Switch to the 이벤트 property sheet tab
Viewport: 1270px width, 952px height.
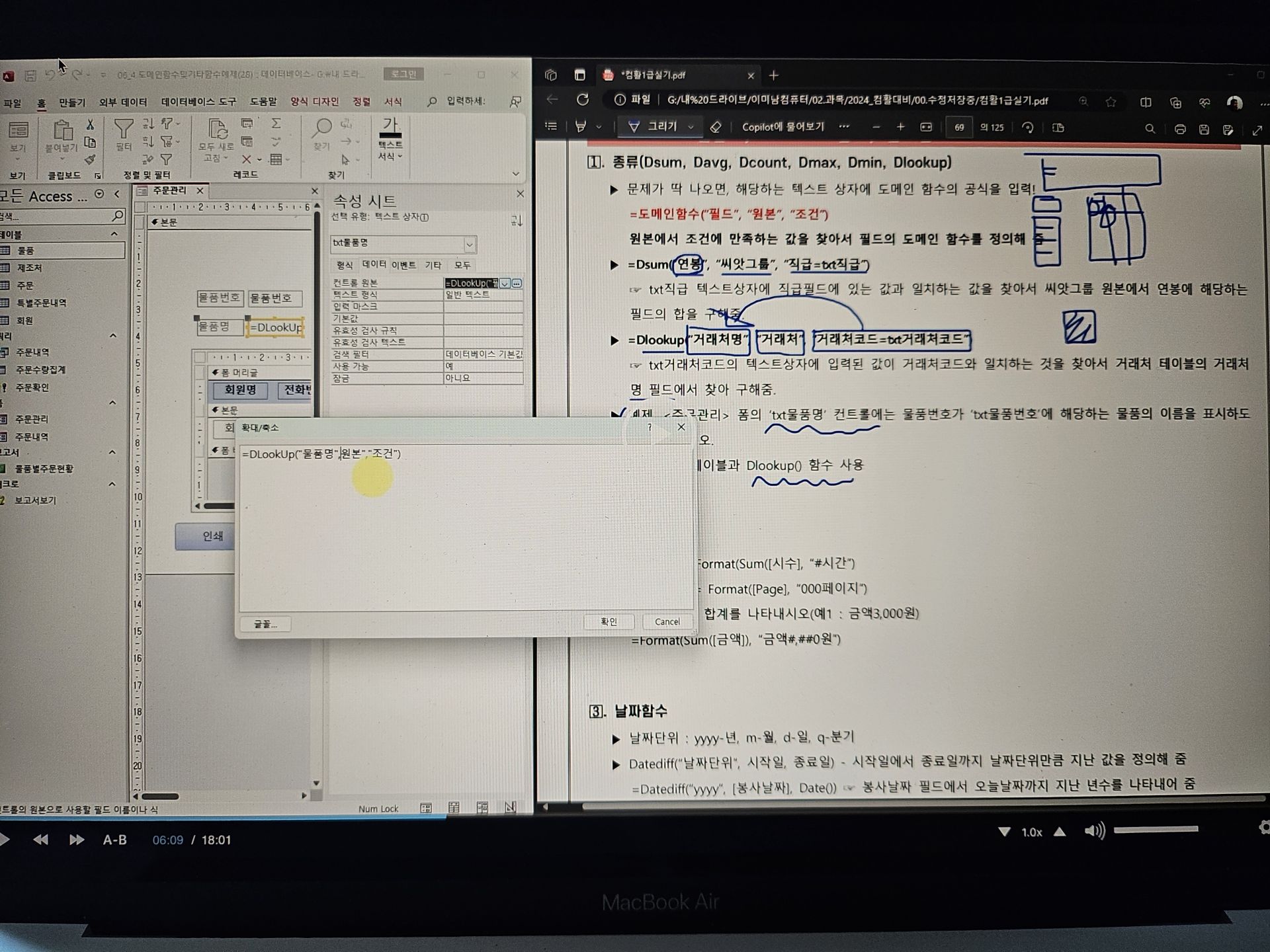click(x=403, y=265)
